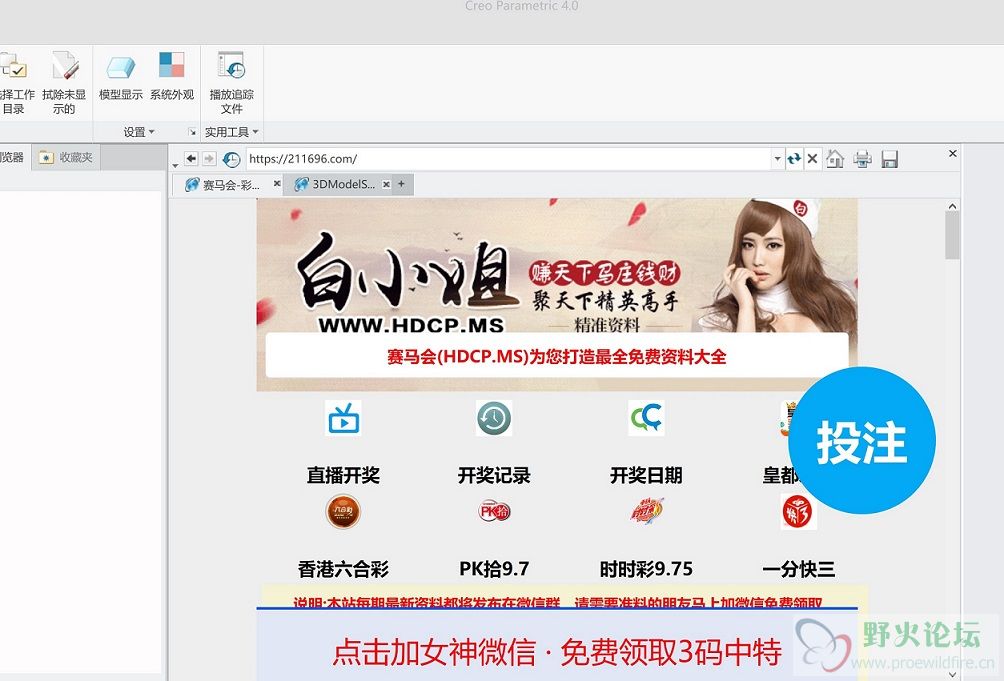1004x681 pixels.
Task: Click the 一分快三 red logo icon
Action: 798,511
